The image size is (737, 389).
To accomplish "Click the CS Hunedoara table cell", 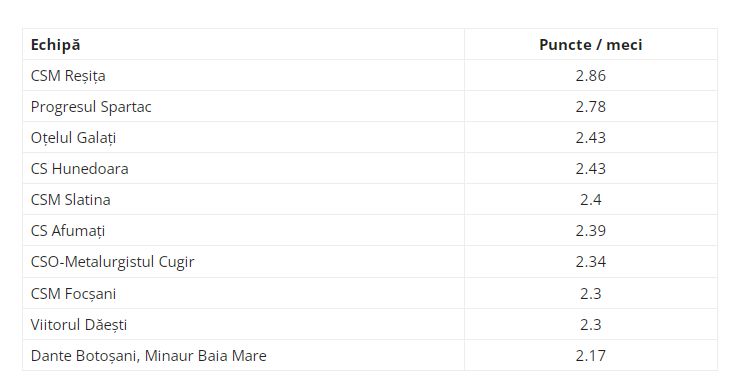I will (243, 168).
